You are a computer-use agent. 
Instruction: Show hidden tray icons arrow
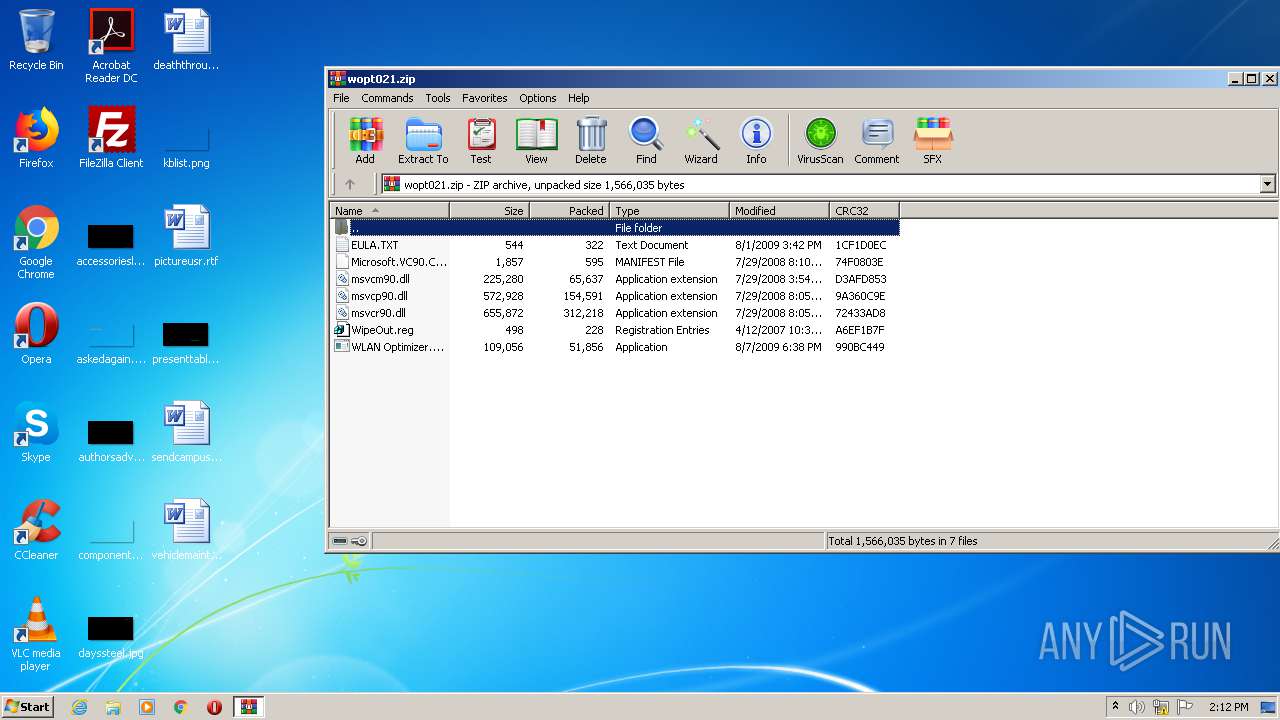[x=1115, y=707]
